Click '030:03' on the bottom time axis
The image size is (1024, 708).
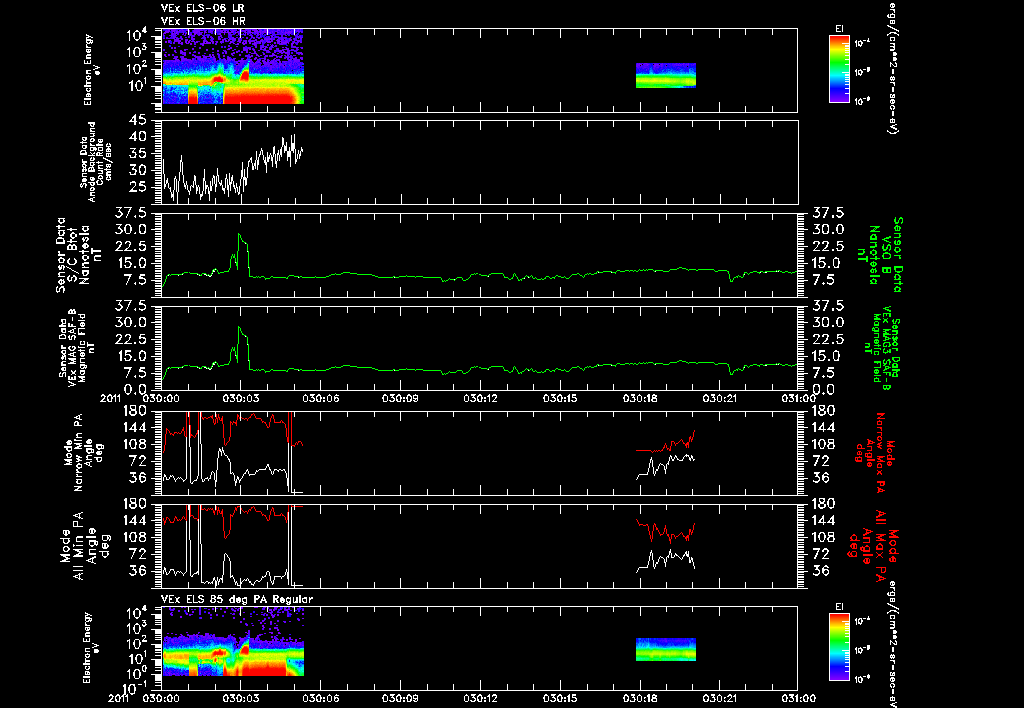point(240,698)
